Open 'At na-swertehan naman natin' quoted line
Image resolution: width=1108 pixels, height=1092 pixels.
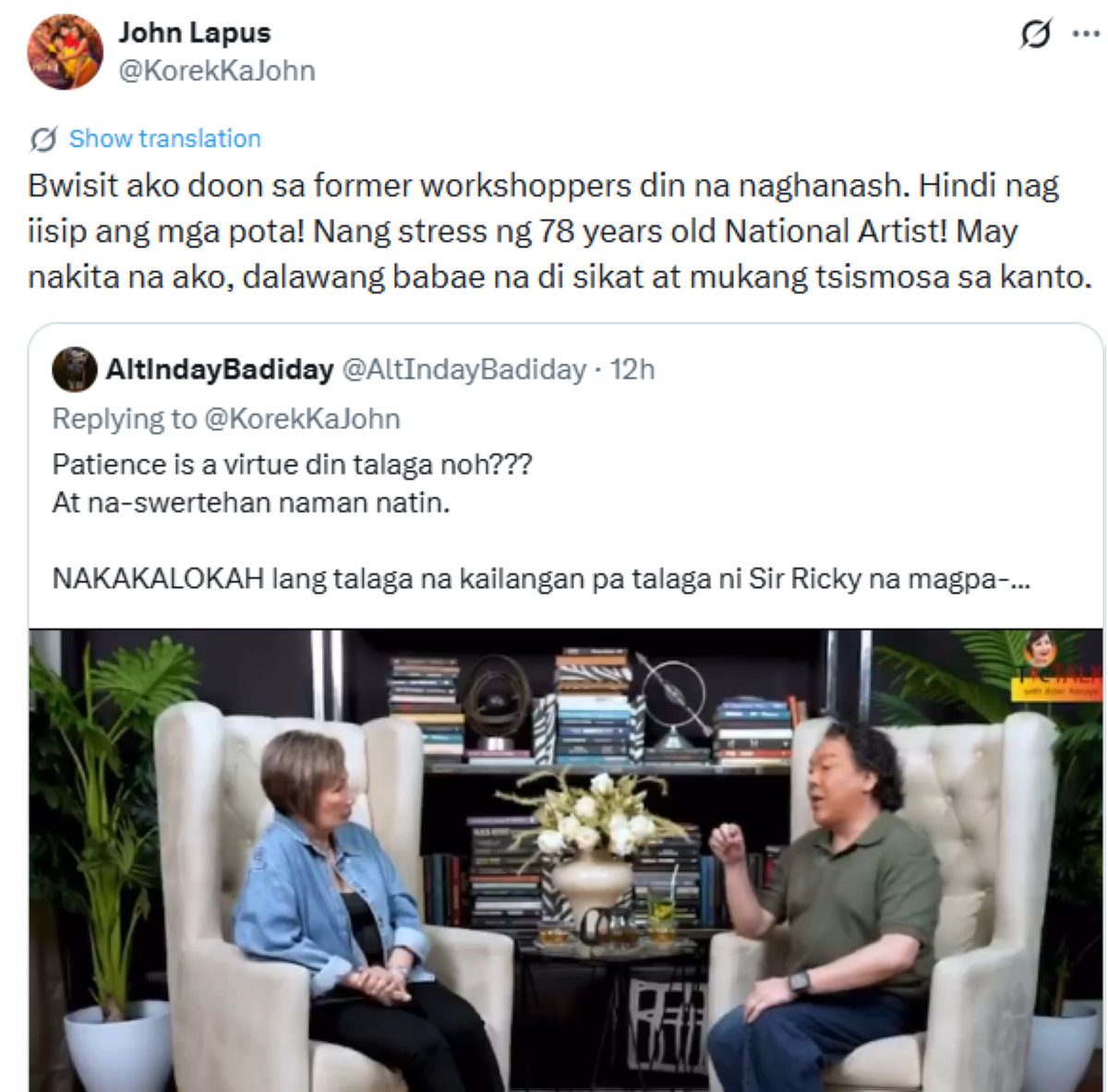[251, 503]
